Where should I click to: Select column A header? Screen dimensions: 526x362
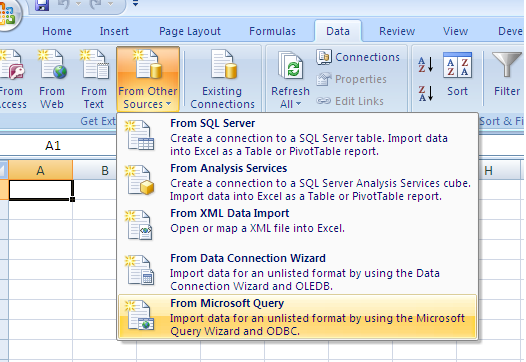tap(40, 170)
